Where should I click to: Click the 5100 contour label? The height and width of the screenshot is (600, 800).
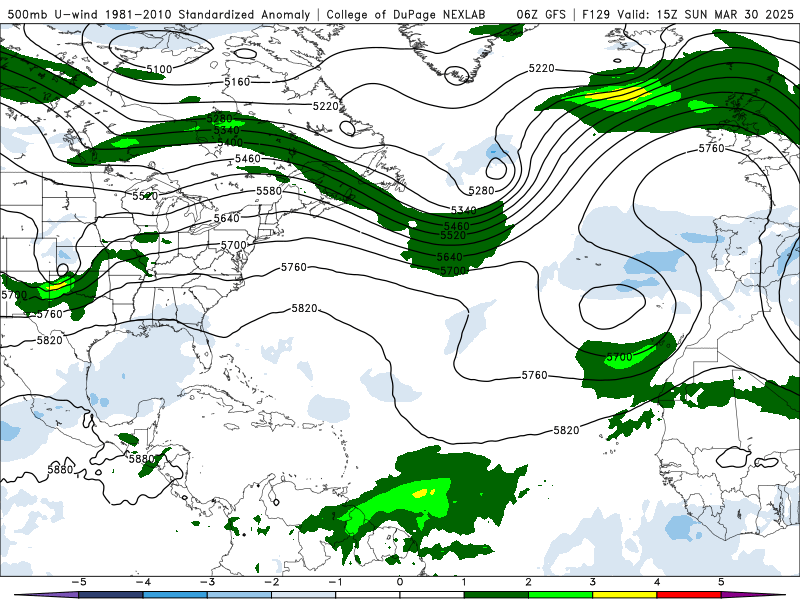159,69
